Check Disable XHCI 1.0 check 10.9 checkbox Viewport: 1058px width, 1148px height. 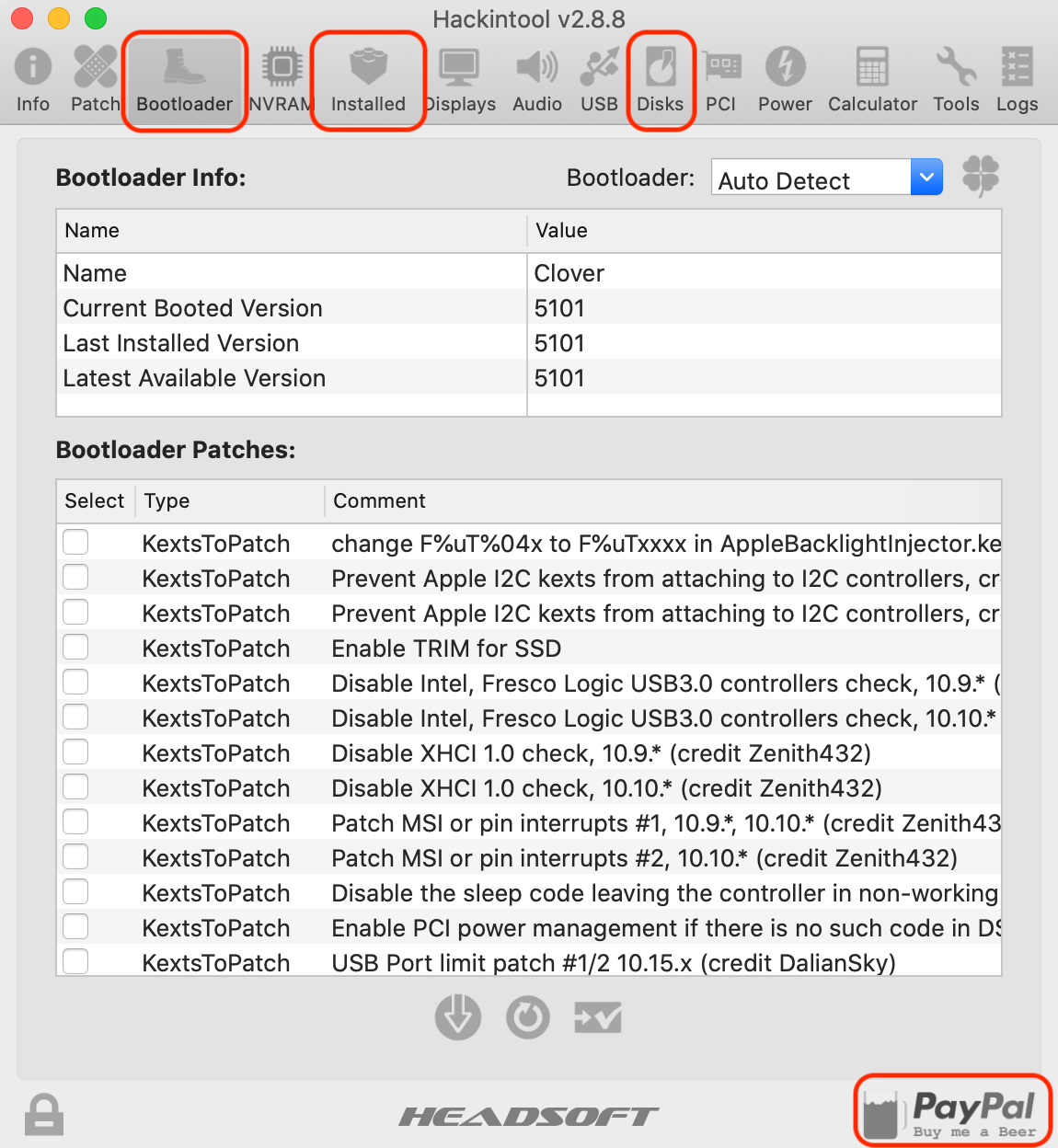pyautogui.click(x=75, y=752)
